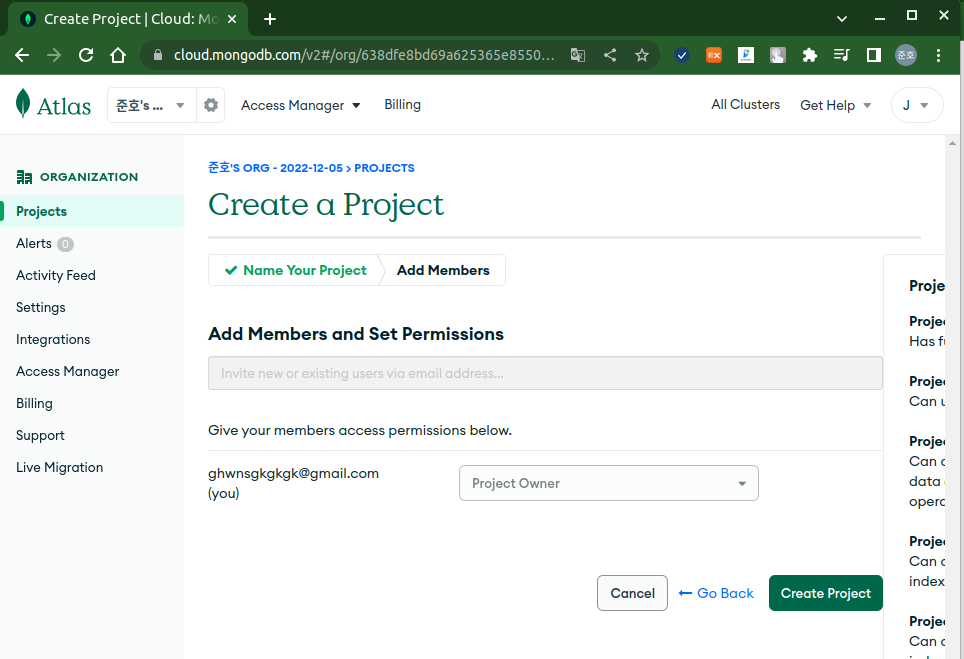Click the Cancel button
964x659 pixels.
pyautogui.click(x=632, y=593)
